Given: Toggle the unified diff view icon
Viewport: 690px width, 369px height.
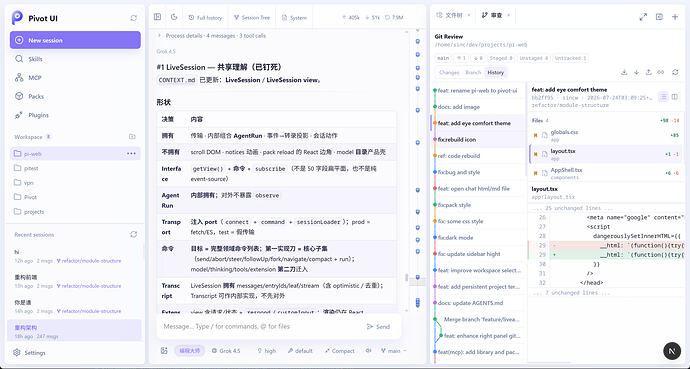Looking at the screenshot, I should pos(663,97).
